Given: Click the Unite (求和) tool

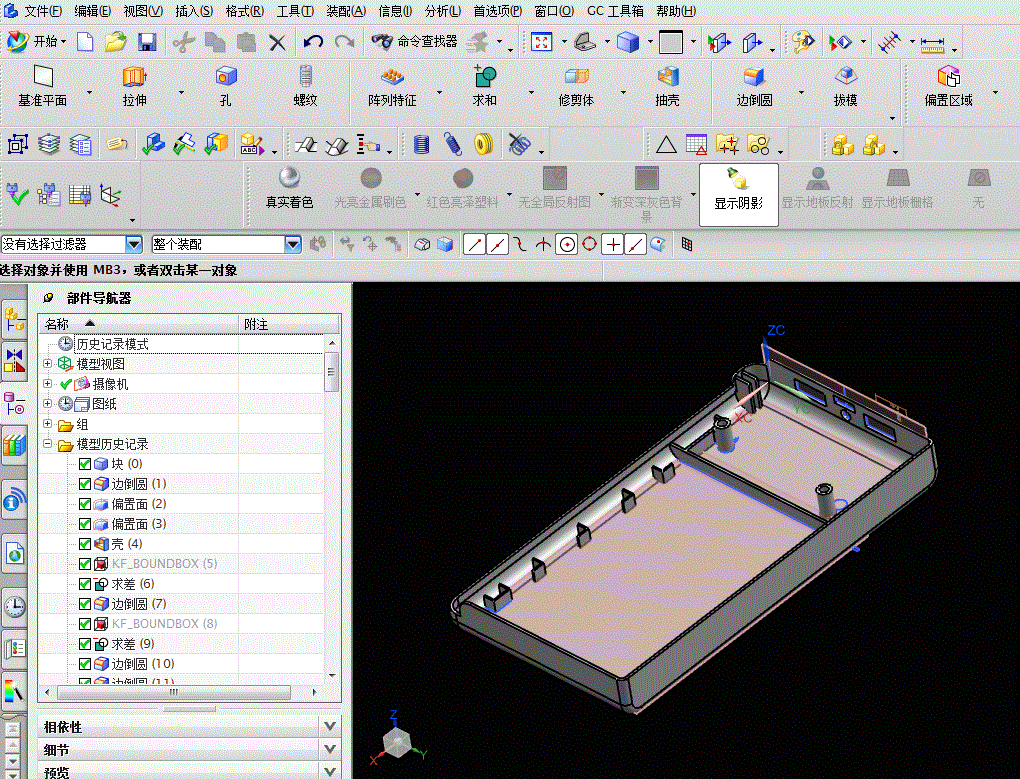Looking at the screenshot, I should coord(485,86).
